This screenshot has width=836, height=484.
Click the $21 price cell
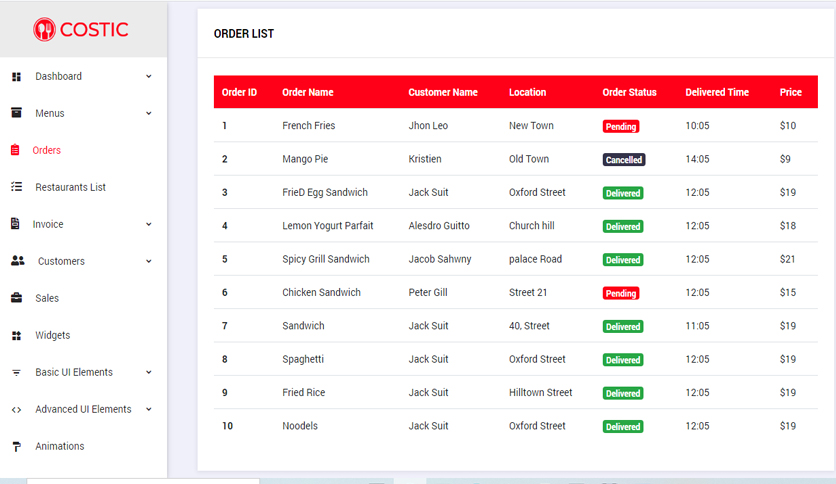[x=787, y=259]
